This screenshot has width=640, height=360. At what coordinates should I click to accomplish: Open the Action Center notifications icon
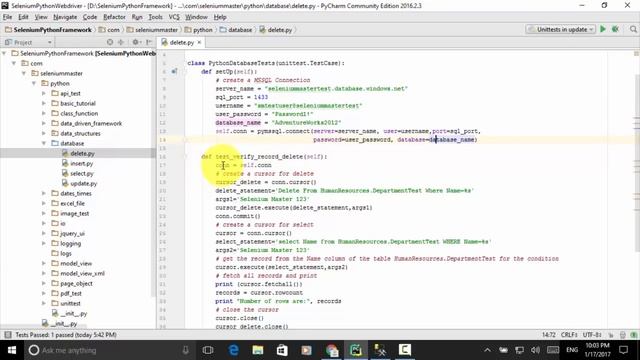point(623,350)
